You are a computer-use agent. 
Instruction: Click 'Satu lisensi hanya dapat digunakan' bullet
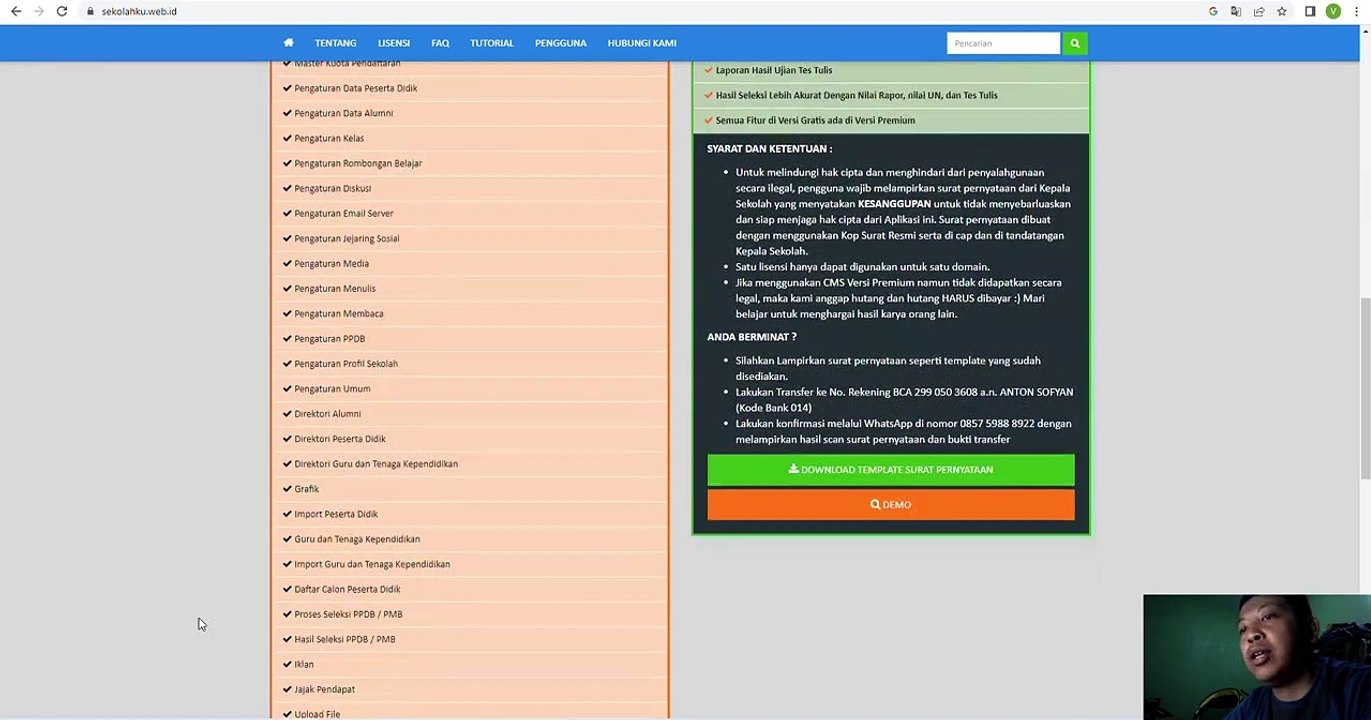[863, 267]
